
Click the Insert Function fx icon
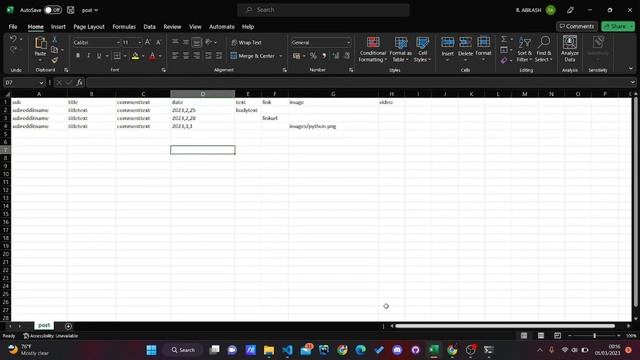(x=79, y=82)
